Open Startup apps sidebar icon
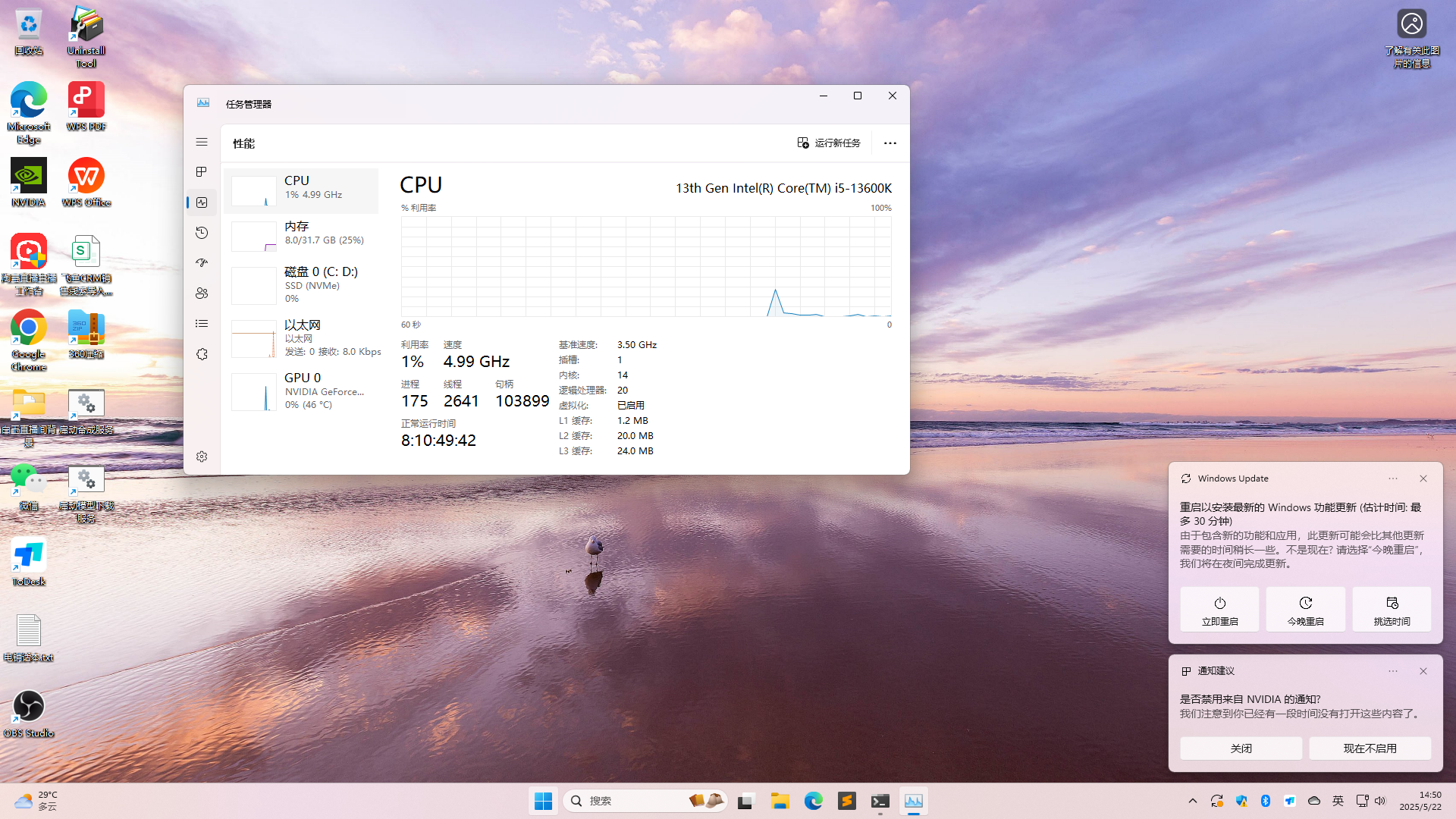Viewport: 1456px width, 819px height. tap(202, 263)
